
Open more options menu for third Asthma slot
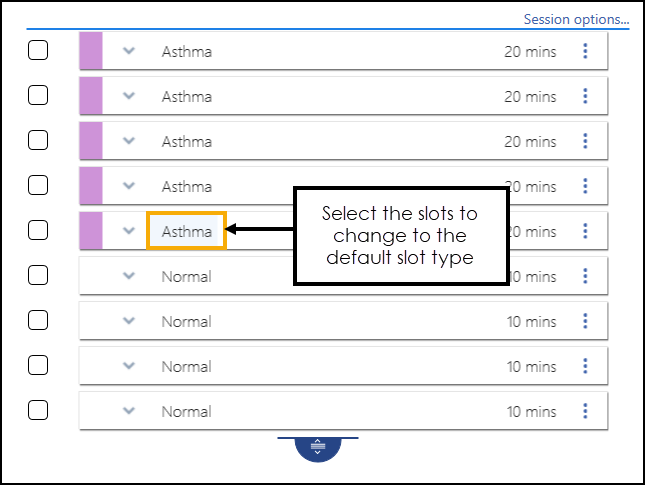[585, 141]
